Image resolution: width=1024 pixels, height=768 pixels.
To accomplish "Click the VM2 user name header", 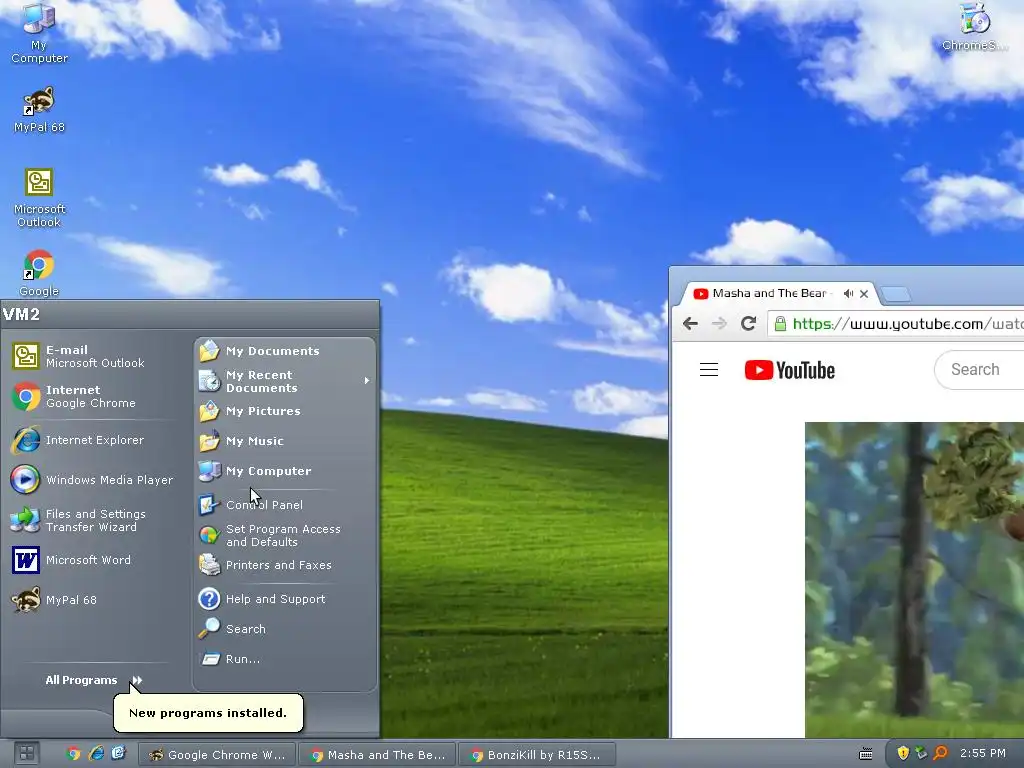I will pyautogui.click(x=22, y=314).
